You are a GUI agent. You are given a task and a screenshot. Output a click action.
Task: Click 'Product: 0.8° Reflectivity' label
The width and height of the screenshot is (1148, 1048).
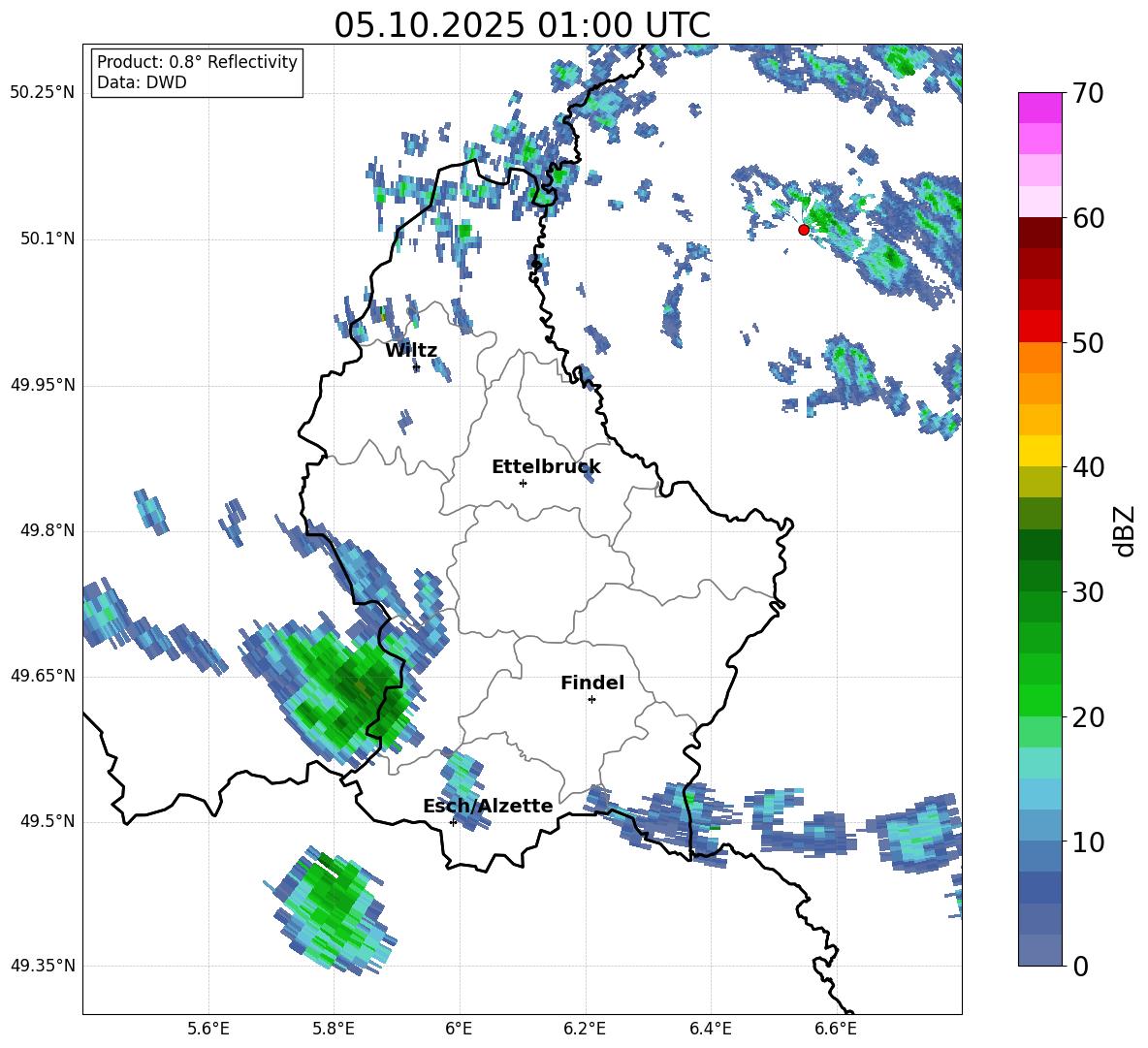pos(197,61)
